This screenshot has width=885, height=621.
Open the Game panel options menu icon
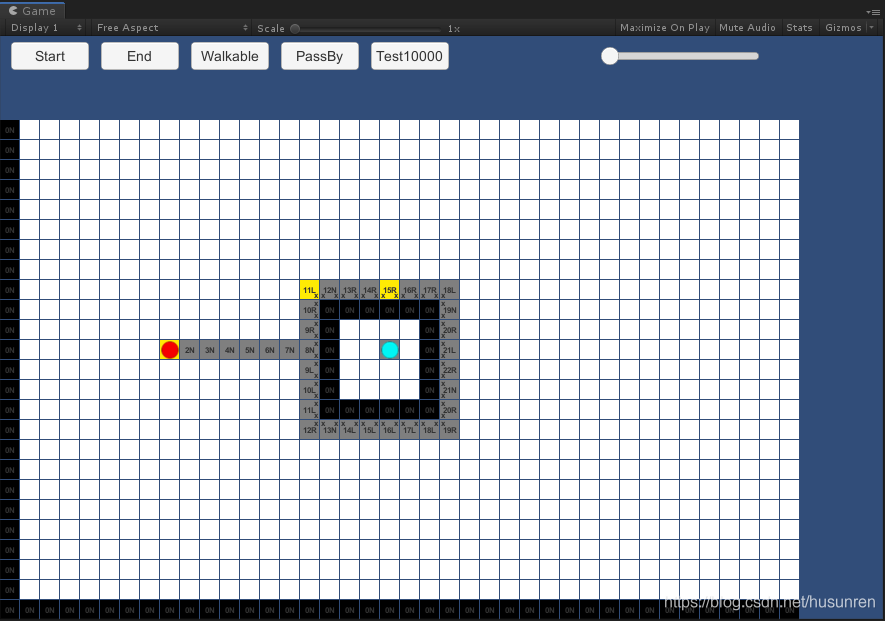[873, 12]
